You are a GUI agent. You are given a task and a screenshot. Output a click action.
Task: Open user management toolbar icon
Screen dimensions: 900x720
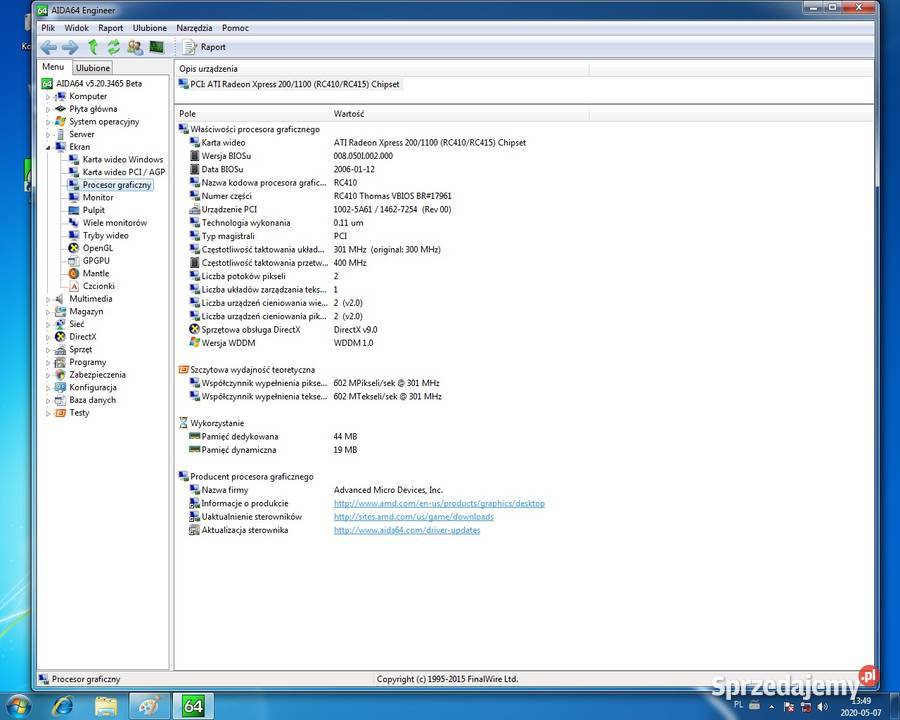[135, 47]
